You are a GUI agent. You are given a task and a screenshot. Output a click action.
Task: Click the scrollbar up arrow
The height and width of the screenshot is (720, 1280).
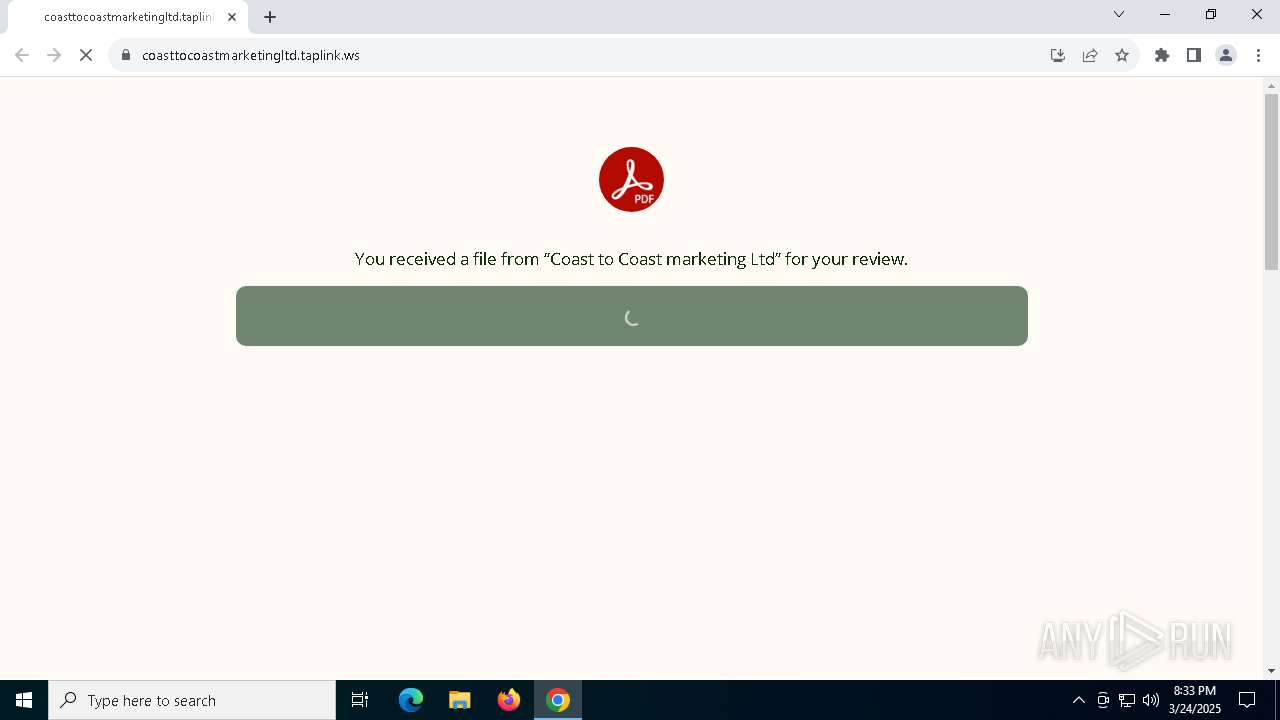pos(1271,85)
